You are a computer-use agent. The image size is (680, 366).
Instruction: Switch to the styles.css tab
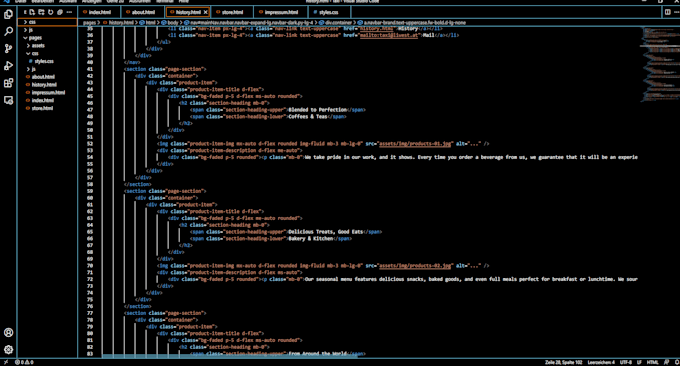coord(329,12)
